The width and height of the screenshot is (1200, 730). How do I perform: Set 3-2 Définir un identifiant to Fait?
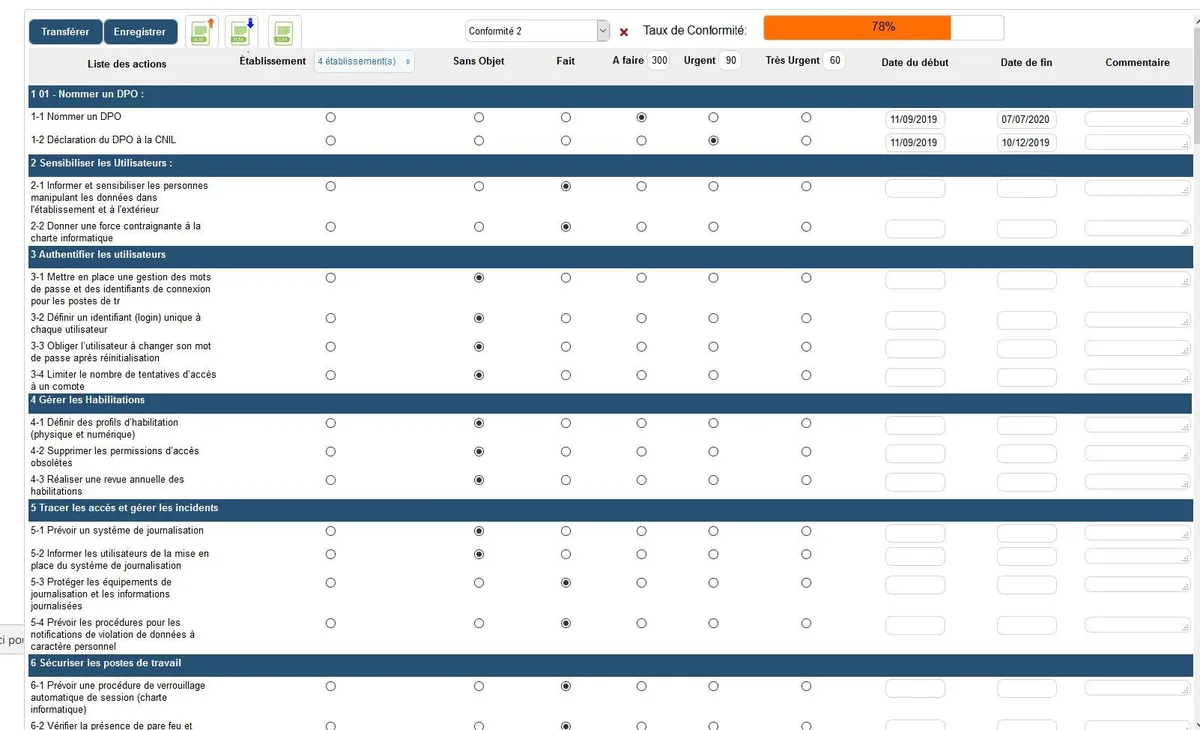click(566, 318)
